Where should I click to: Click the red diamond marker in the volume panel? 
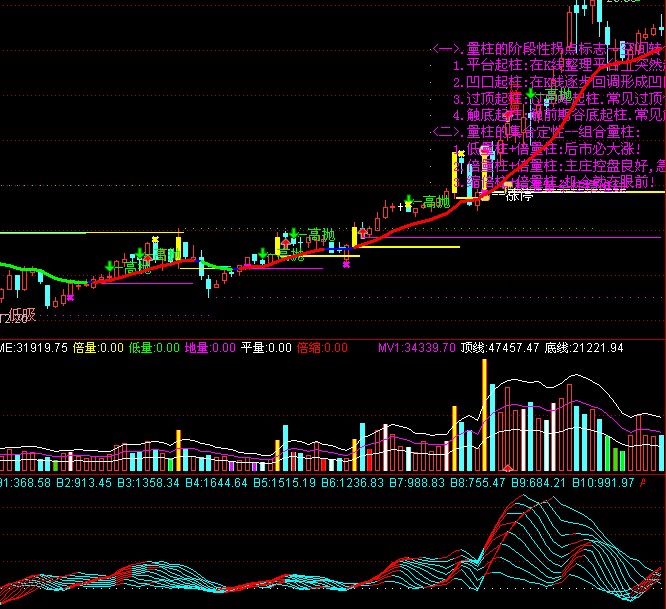point(508,468)
